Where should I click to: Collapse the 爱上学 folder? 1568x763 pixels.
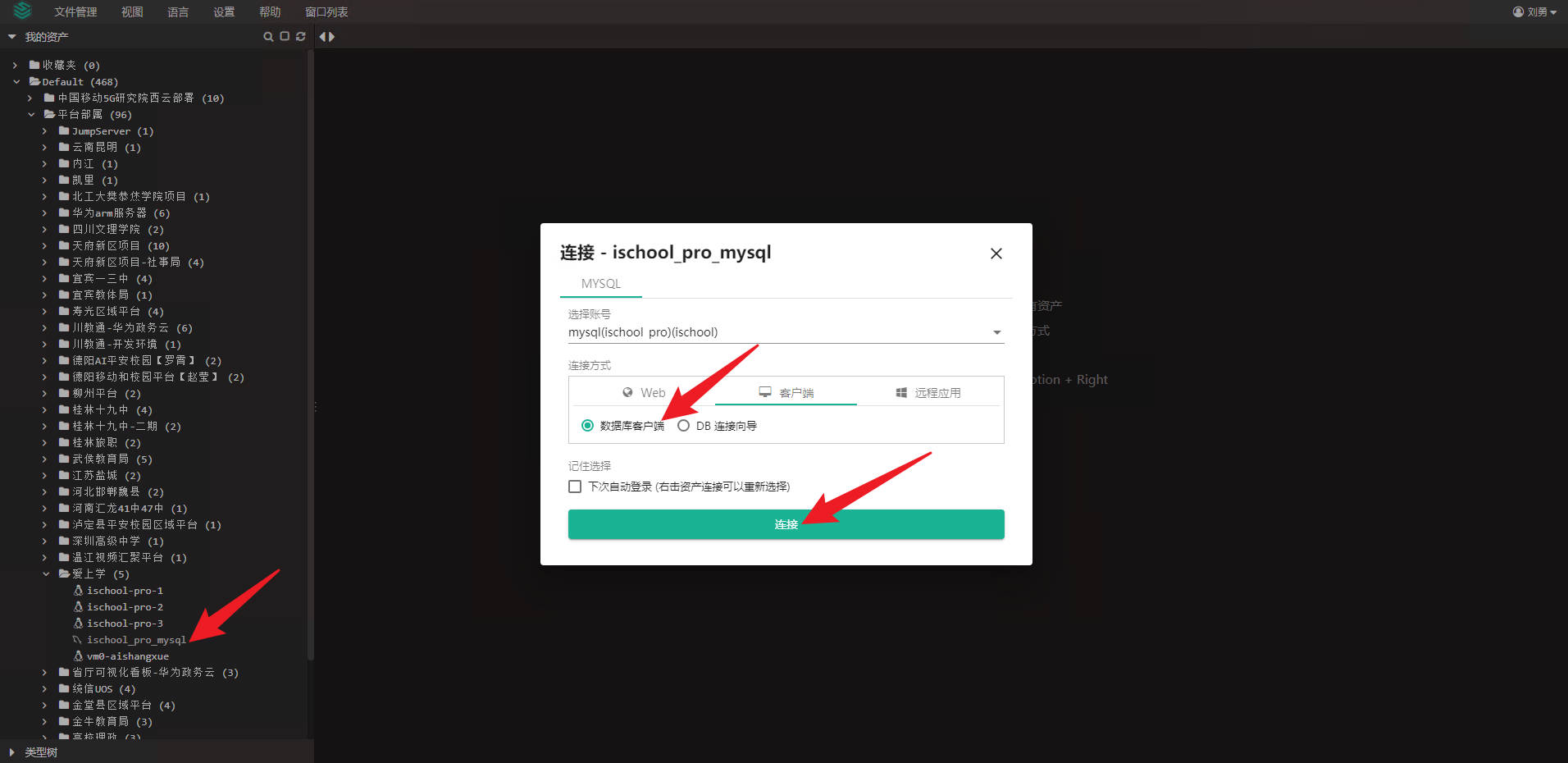click(47, 574)
